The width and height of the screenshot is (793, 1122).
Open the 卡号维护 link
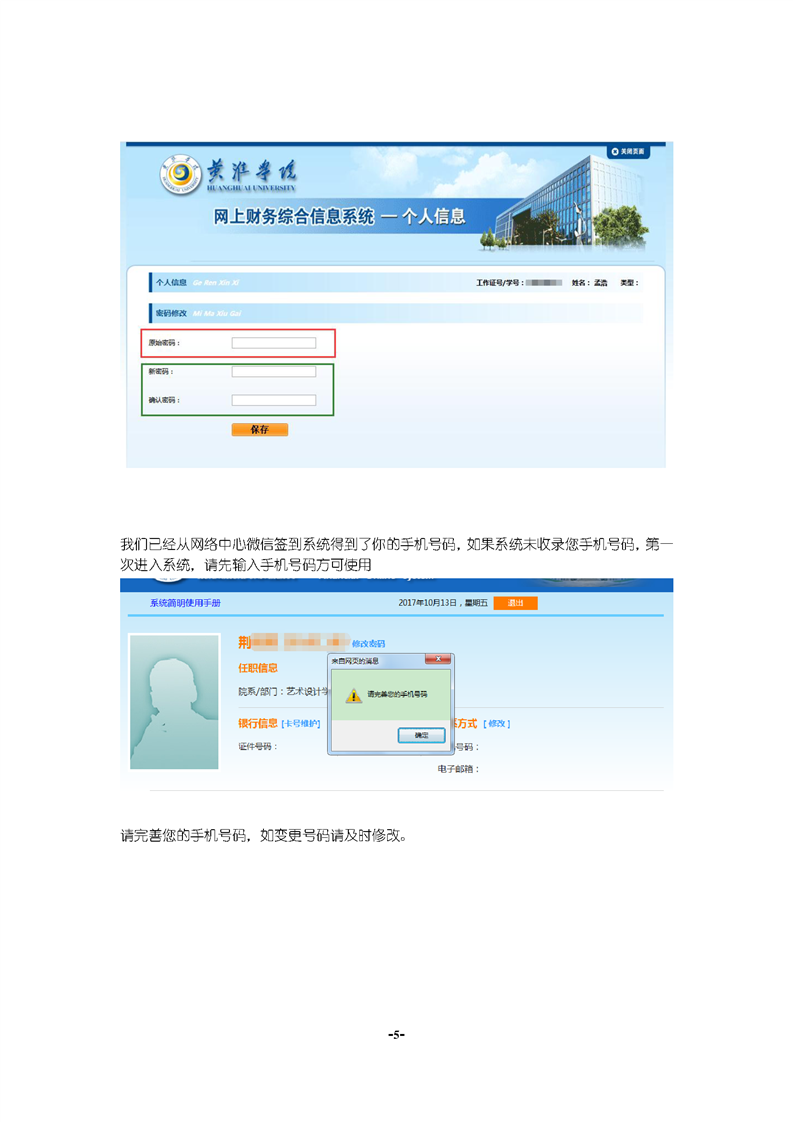[301, 724]
